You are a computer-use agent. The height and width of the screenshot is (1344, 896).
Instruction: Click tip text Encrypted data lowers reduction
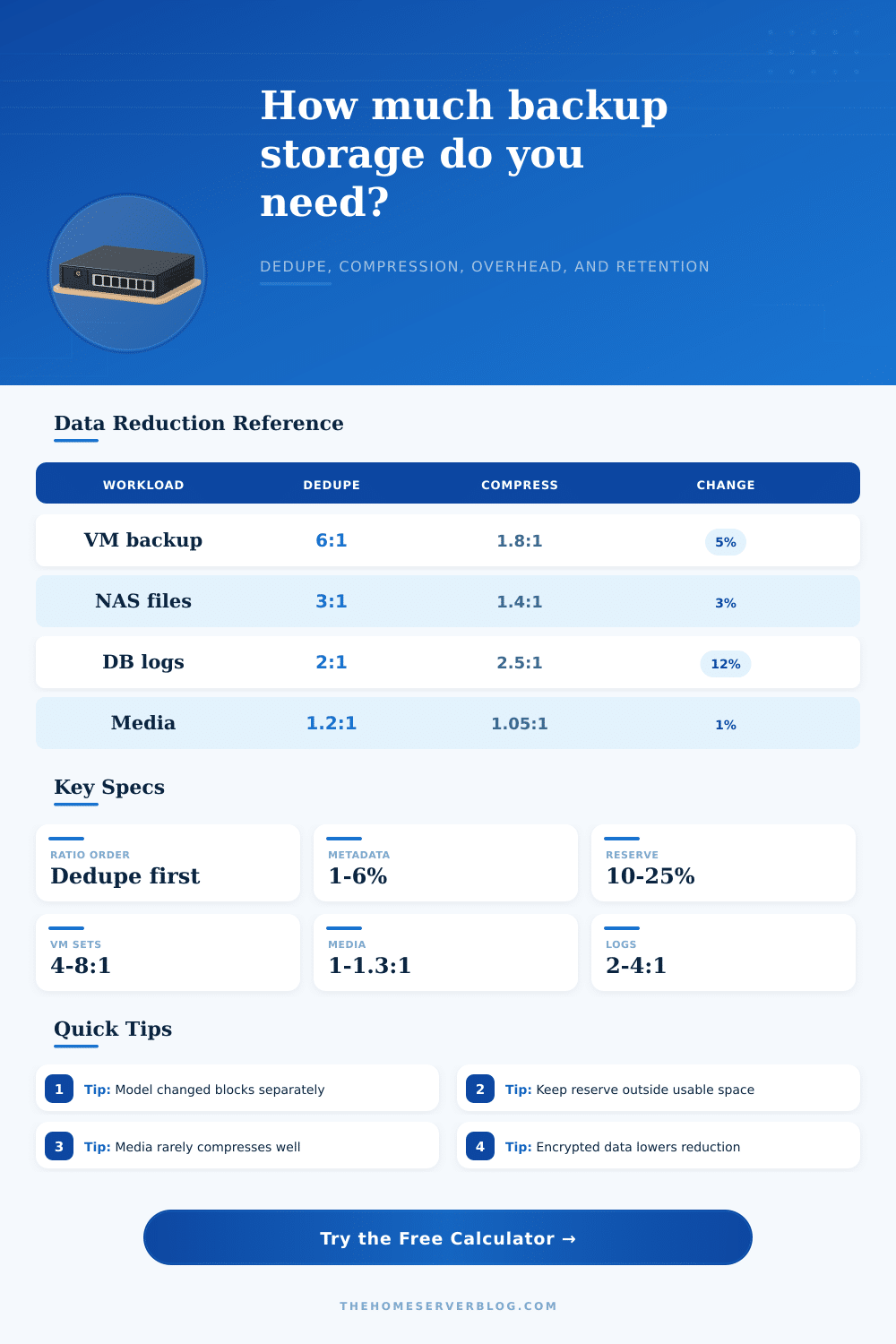[x=638, y=1147]
